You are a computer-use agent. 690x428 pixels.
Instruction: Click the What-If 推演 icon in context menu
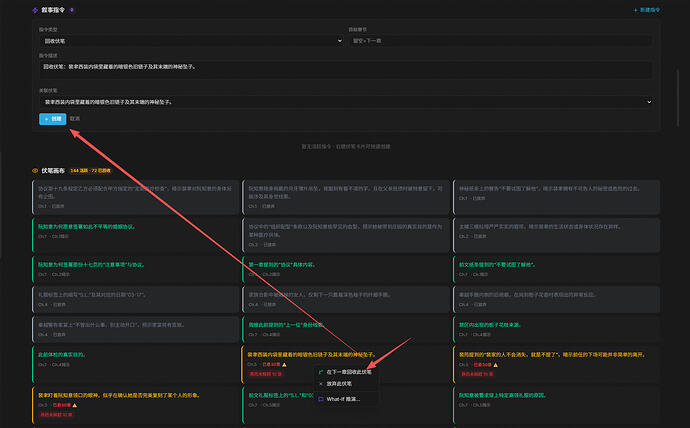click(x=321, y=398)
